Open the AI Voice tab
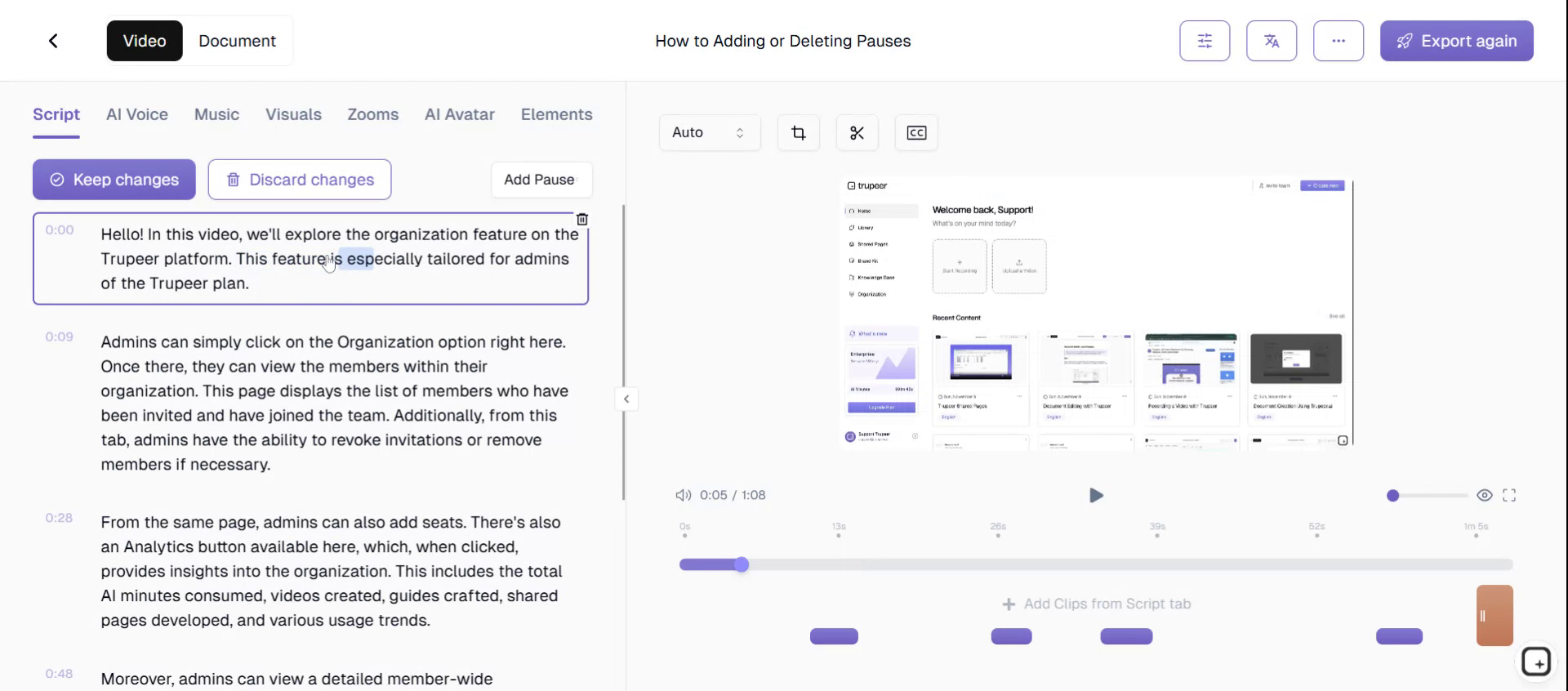The height and width of the screenshot is (691, 1568). coord(137,114)
